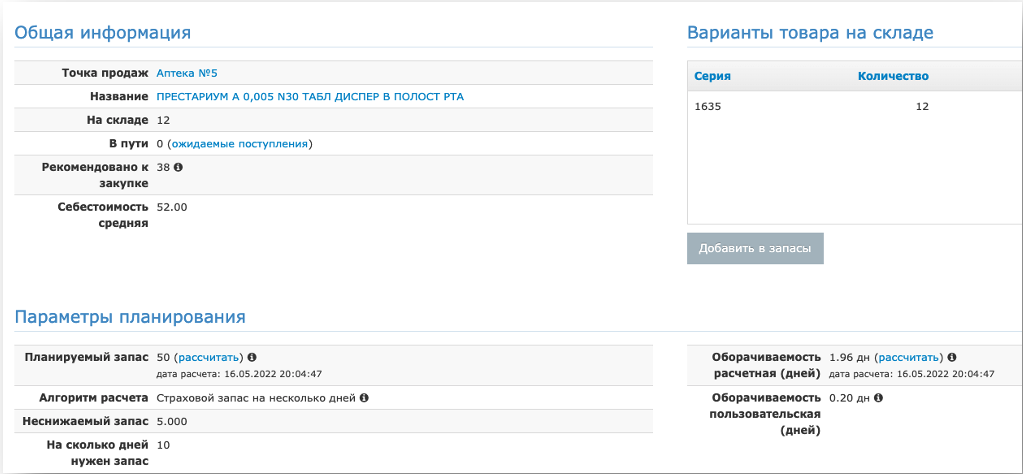Click the На сколько дней нужен запас value 10

point(163,445)
